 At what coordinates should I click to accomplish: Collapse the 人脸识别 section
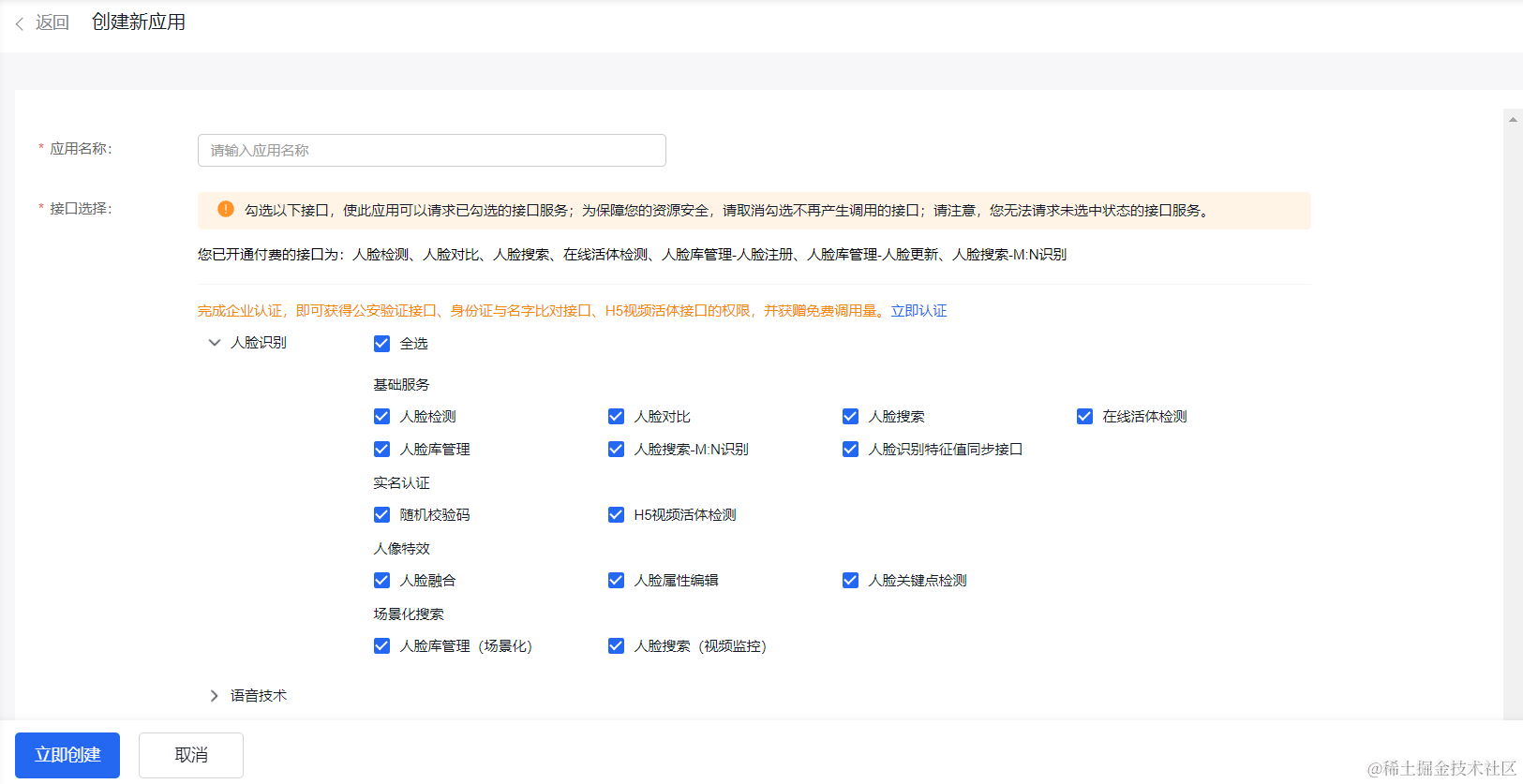click(x=215, y=343)
